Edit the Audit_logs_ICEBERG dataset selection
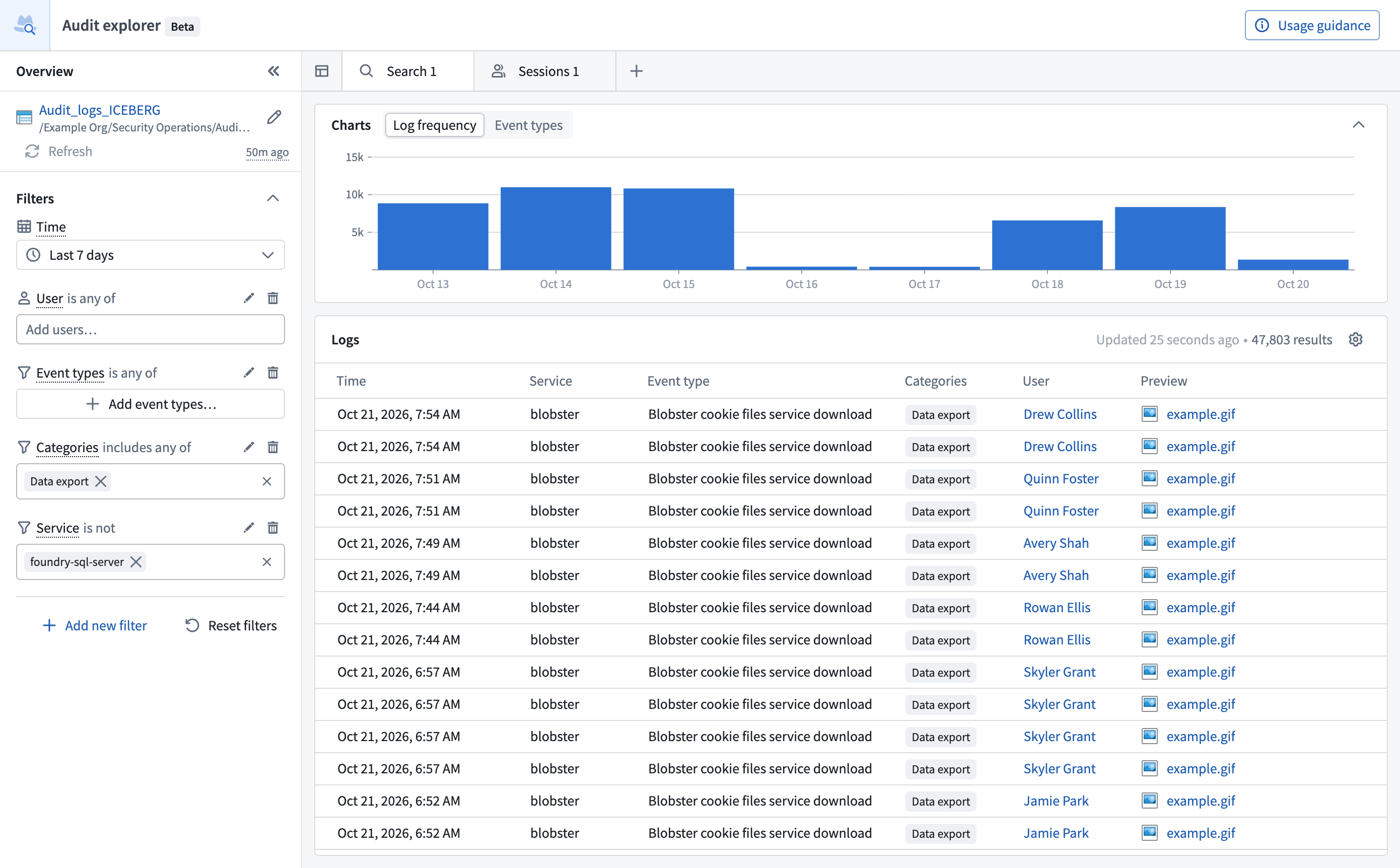The image size is (1400, 868). coord(274,117)
